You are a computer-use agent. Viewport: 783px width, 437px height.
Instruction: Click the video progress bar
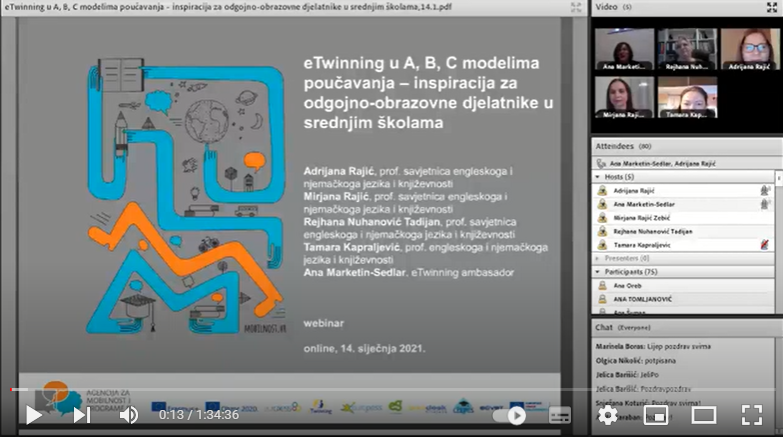[x=392, y=390]
